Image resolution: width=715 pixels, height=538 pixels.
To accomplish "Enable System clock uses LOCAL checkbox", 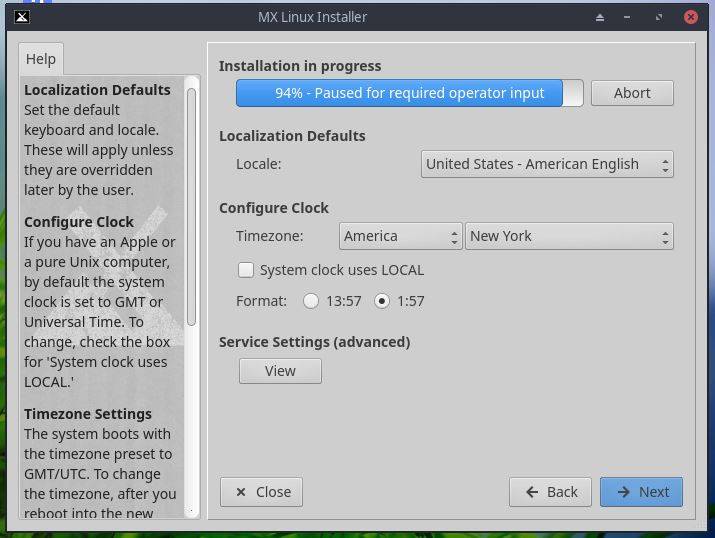I will click(x=246, y=270).
